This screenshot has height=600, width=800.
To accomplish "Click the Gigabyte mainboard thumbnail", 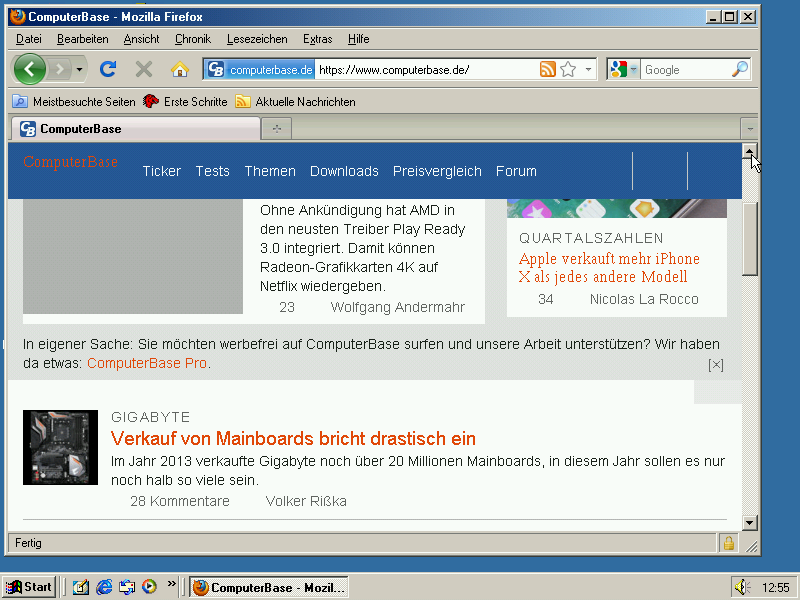I will 60,447.
